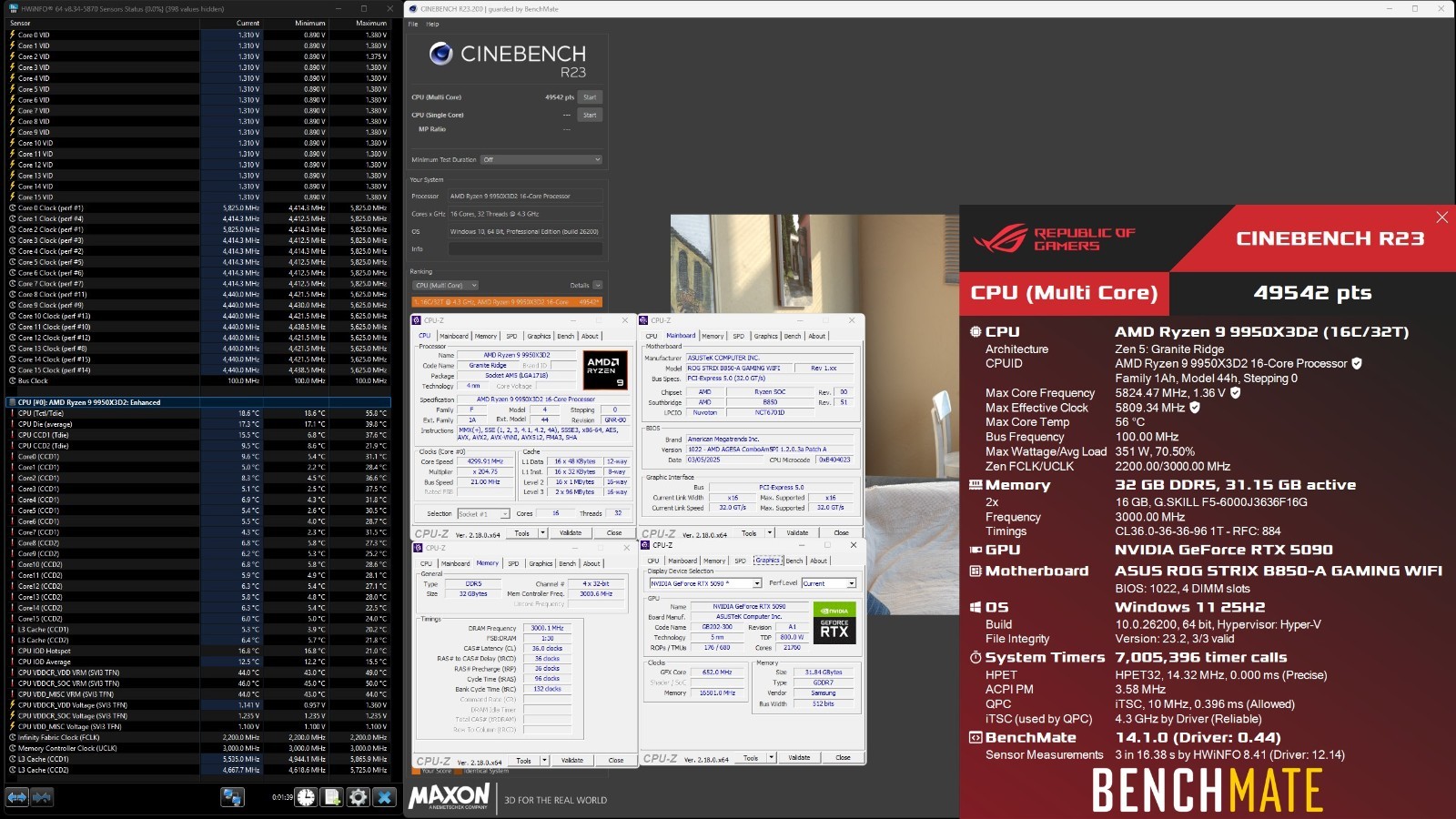This screenshot has height=819, width=1456.
Task: Open the network remote monitoring icon in HWiNFO
Action: 233,797
